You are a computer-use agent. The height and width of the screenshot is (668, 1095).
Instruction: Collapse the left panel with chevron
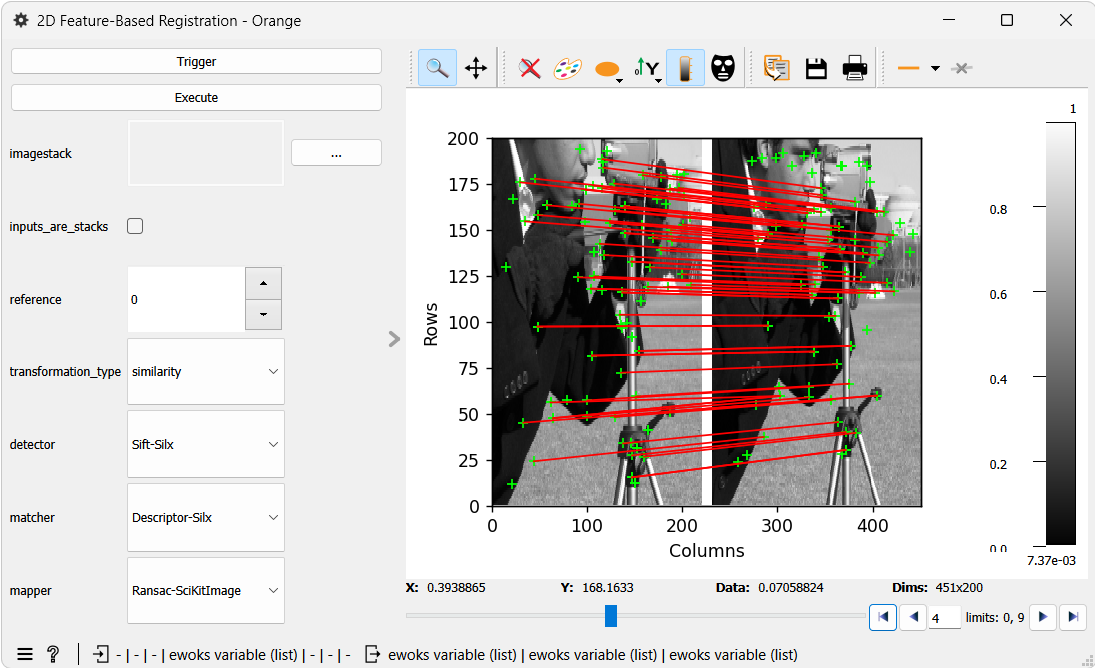click(395, 339)
